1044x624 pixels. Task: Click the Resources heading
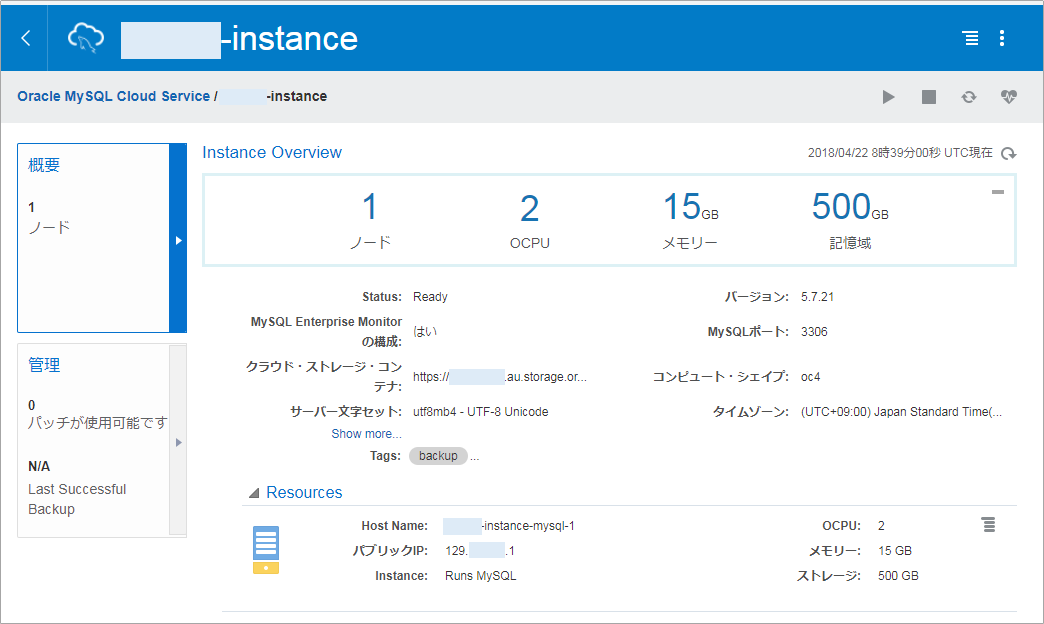tap(304, 492)
